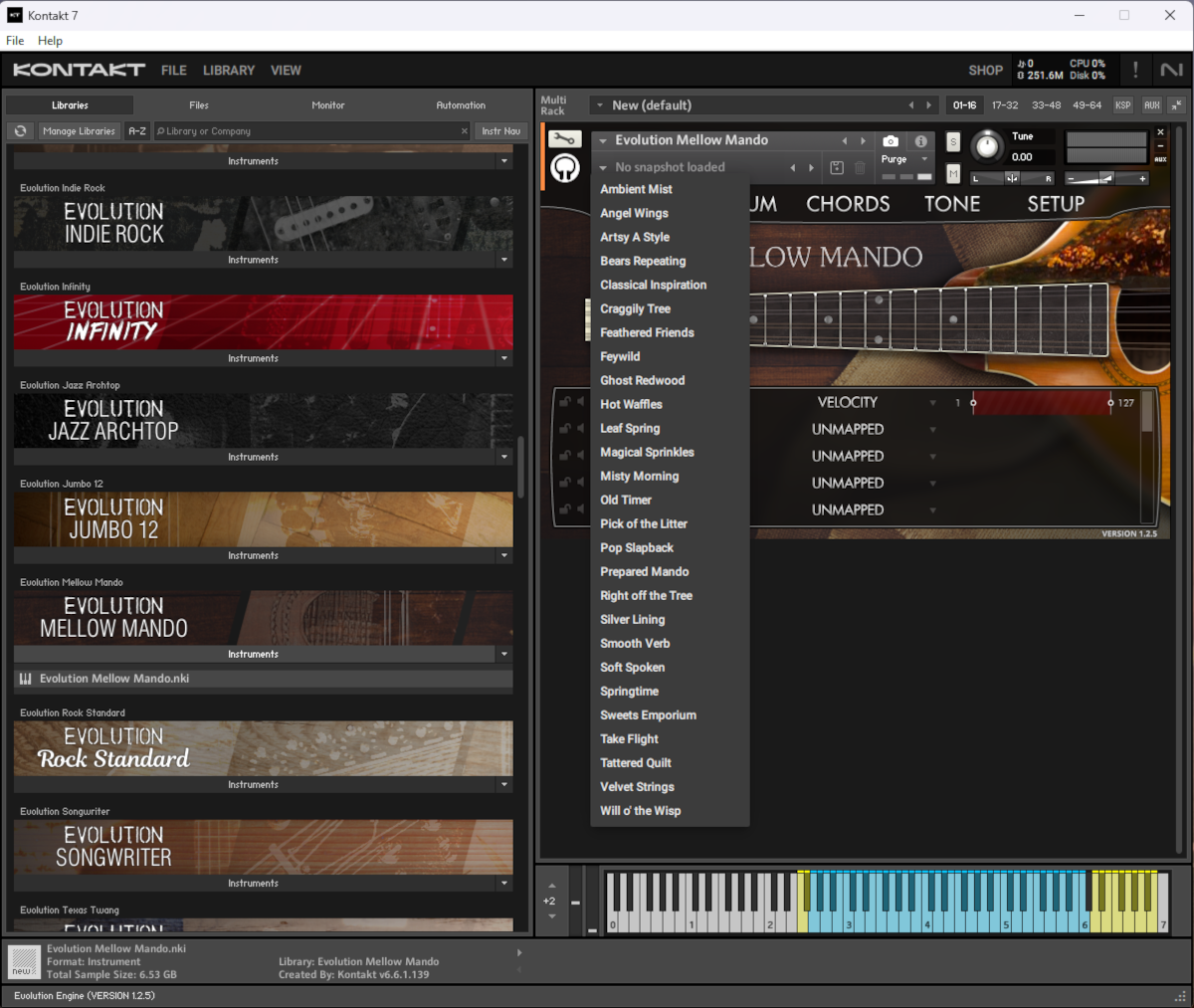
Task: Toggle the Instr Nav pane
Action: coord(500,131)
